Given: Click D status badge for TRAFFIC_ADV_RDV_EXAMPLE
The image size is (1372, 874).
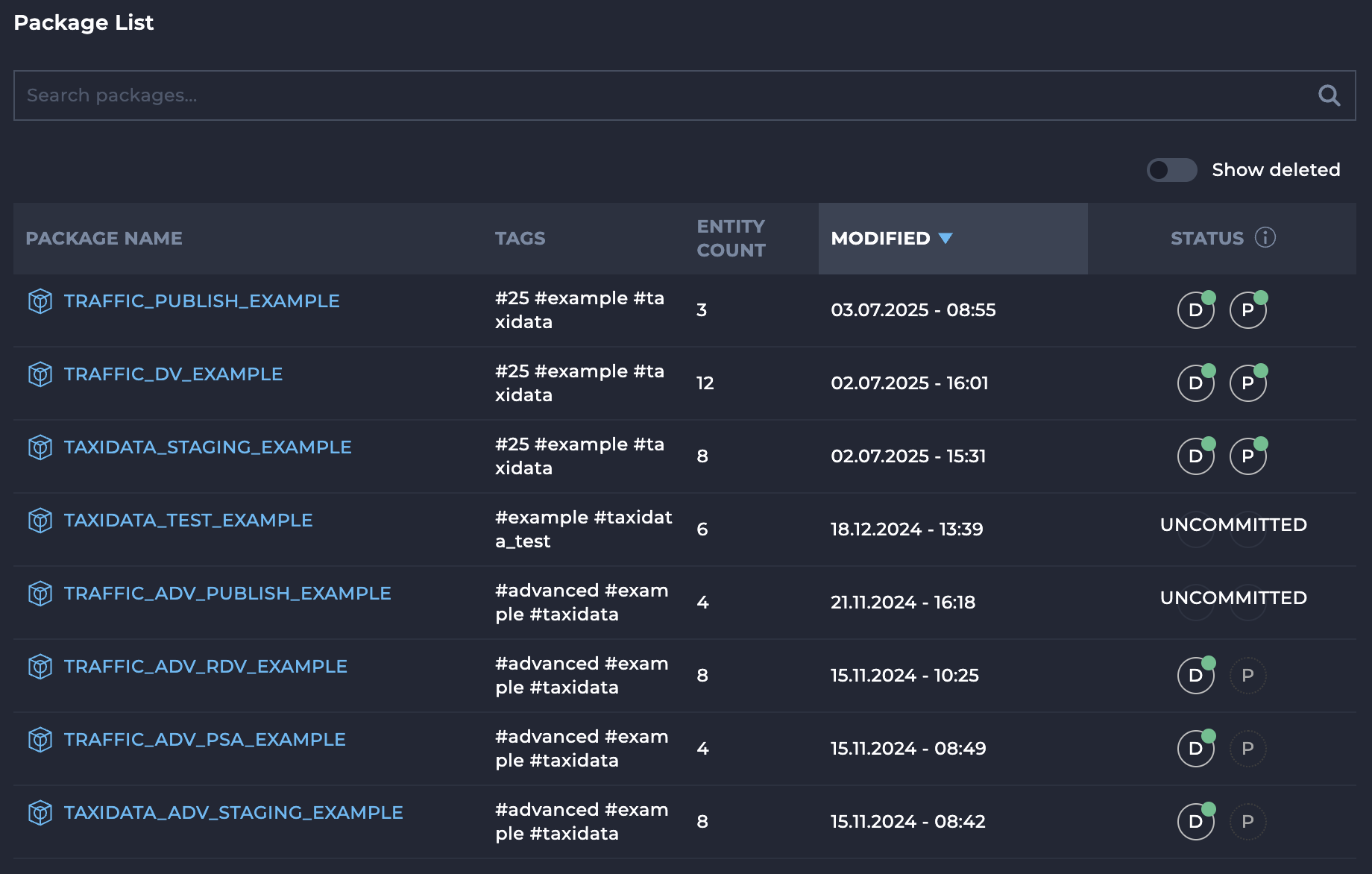Looking at the screenshot, I should coord(1195,676).
